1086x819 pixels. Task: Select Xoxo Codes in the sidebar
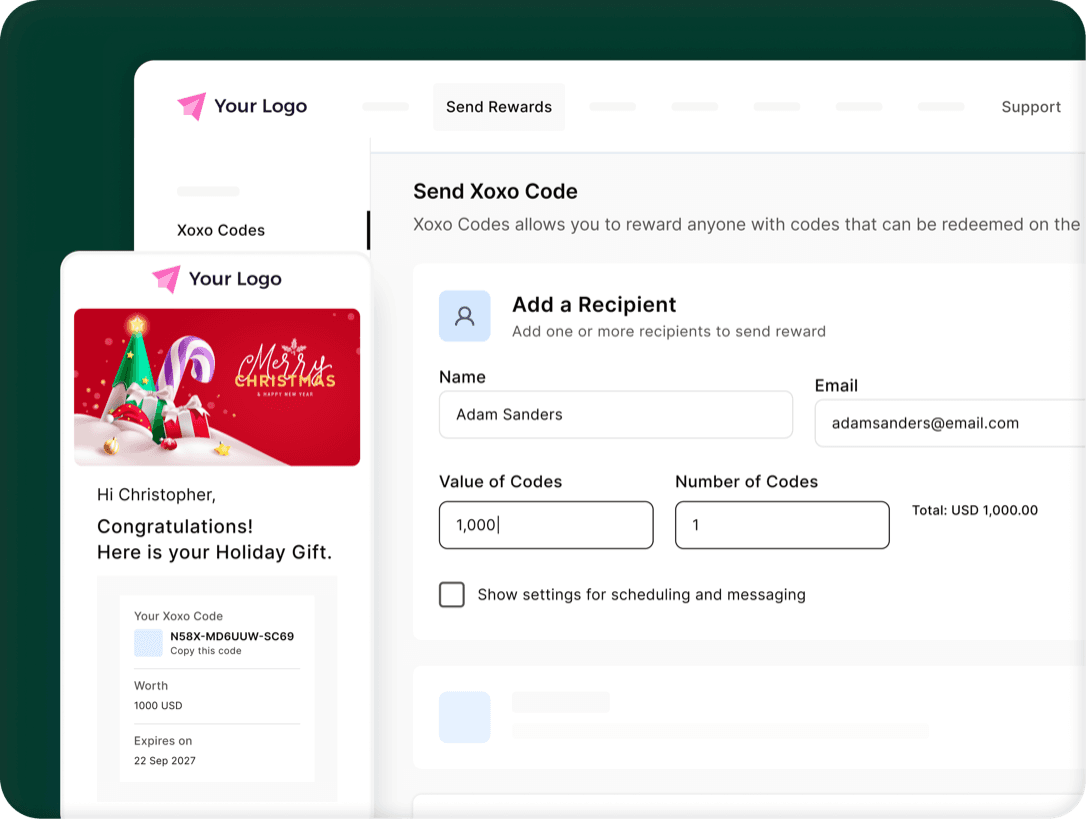coord(221,230)
